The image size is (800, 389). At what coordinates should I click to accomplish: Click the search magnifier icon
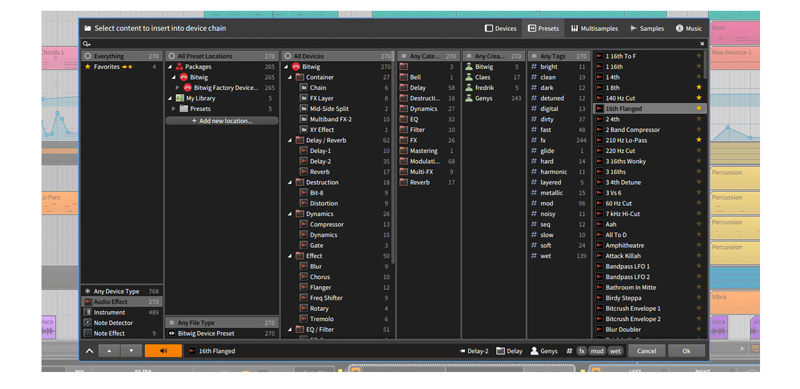pyautogui.click(x=86, y=44)
